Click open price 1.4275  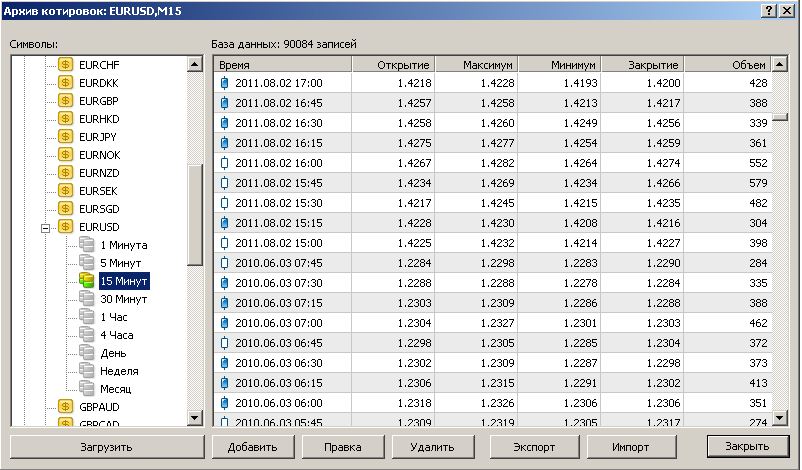pyautogui.click(x=414, y=143)
